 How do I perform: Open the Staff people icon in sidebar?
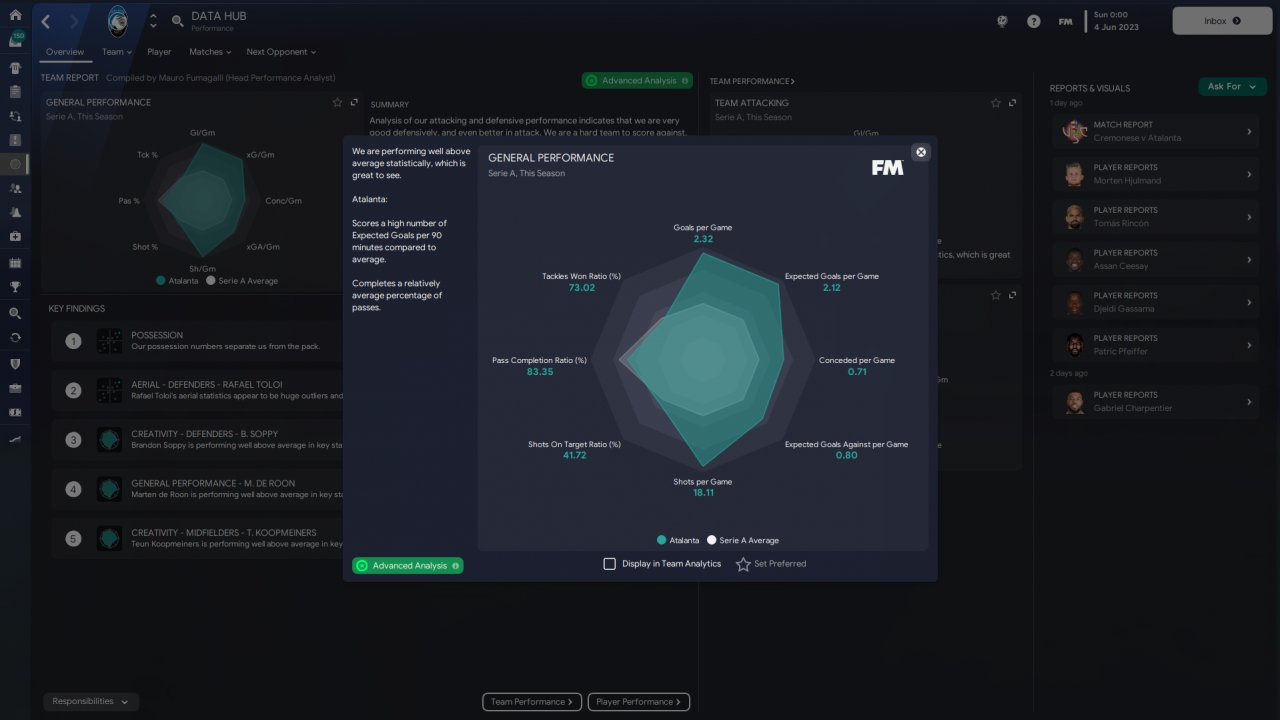click(x=15, y=188)
